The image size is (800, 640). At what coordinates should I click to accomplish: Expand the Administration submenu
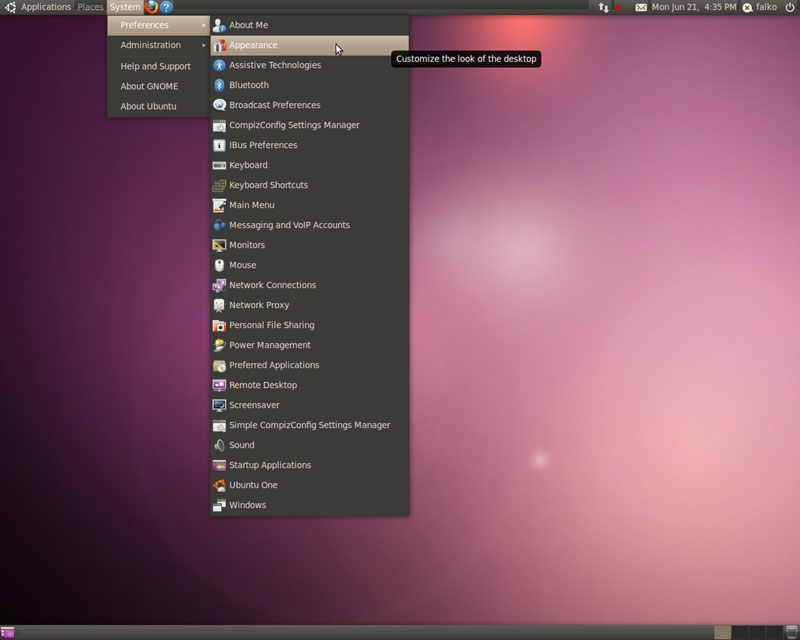coord(158,45)
